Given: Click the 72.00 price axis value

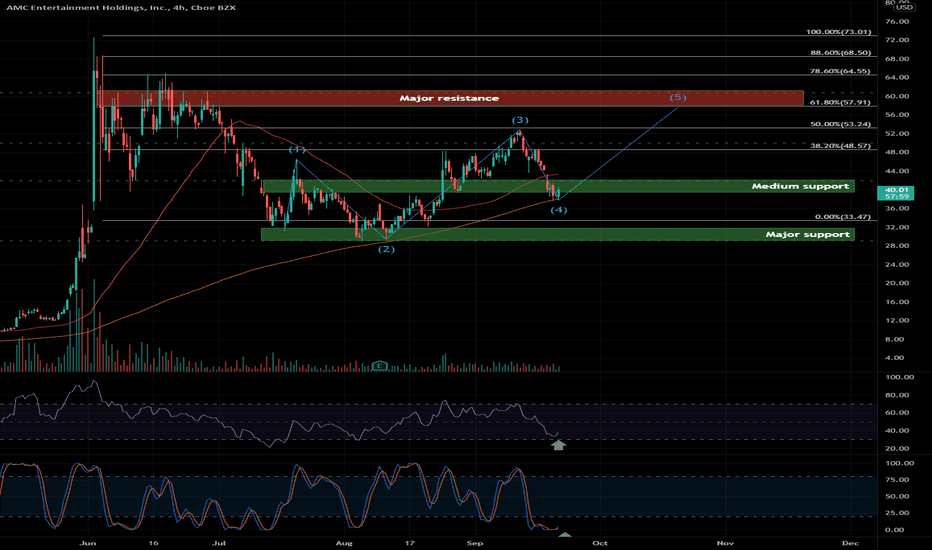Looking at the screenshot, I should click(x=898, y=40).
